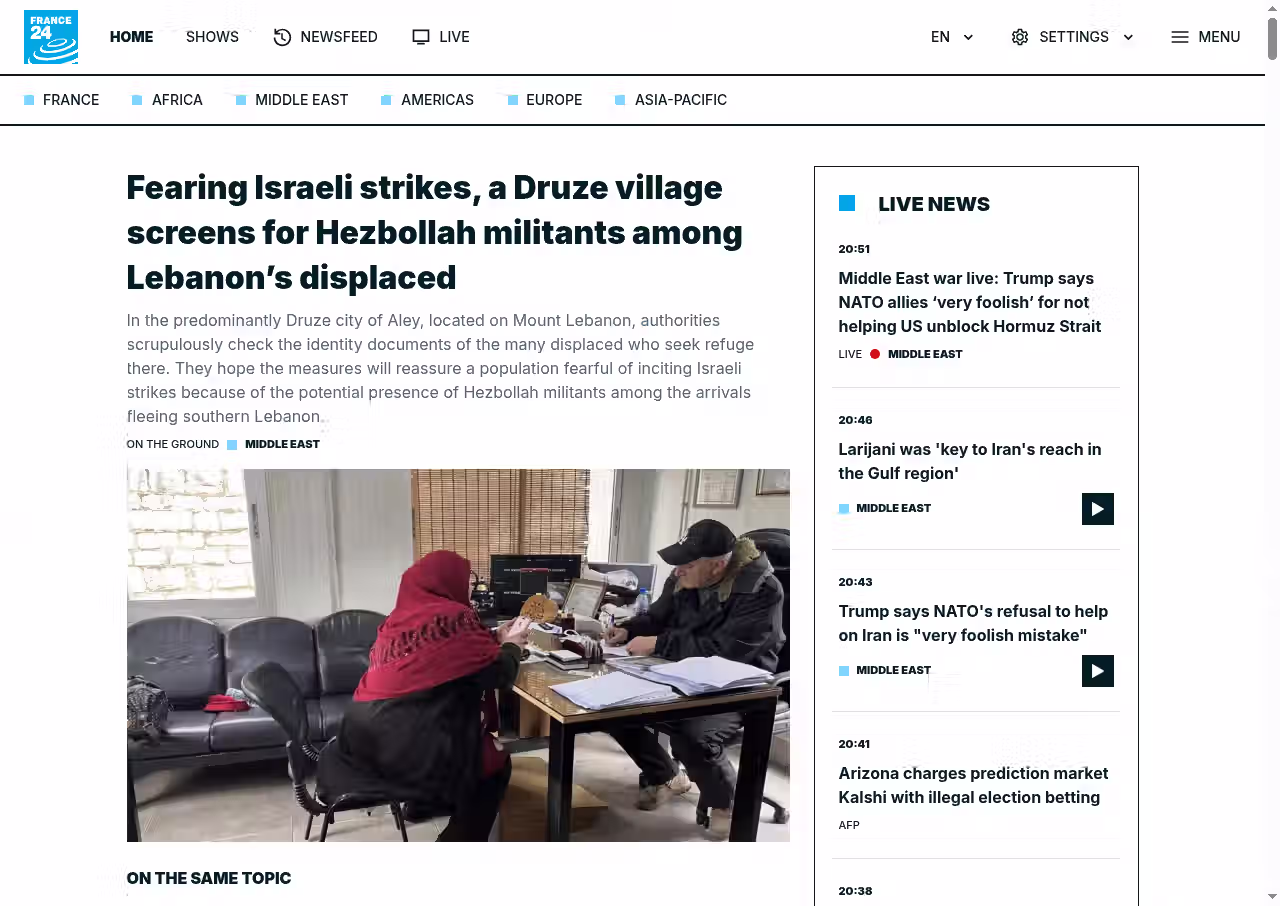The image size is (1280, 906).
Task: Play the Larijani video clip
Action: pos(1098,509)
